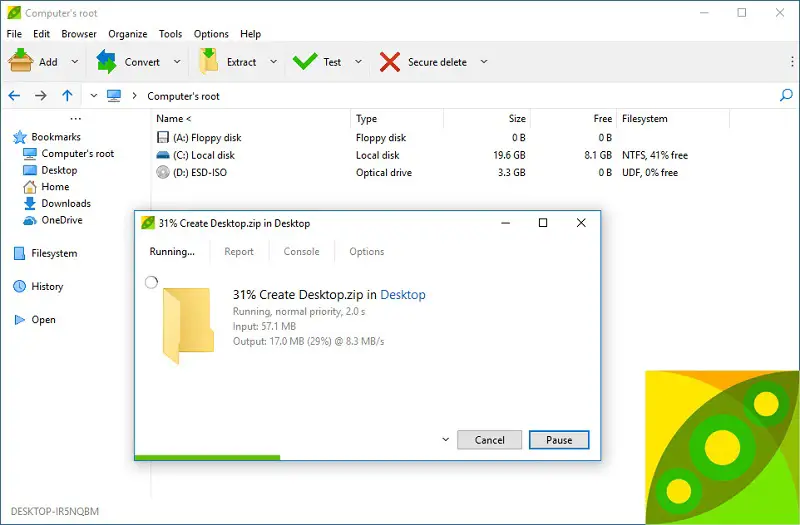Click the toolbar overflow three-dots icon

(792, 62)
